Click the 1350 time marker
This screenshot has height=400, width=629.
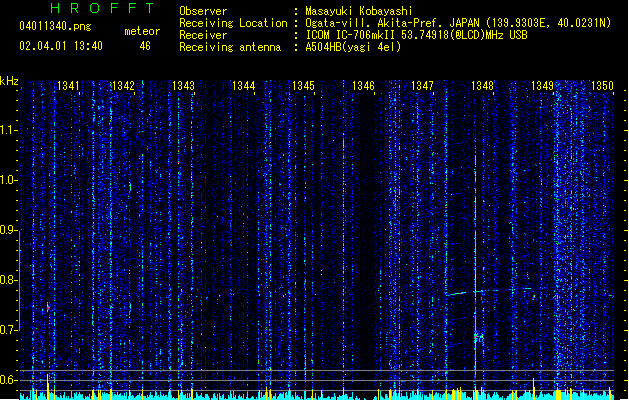pos(602,85)
